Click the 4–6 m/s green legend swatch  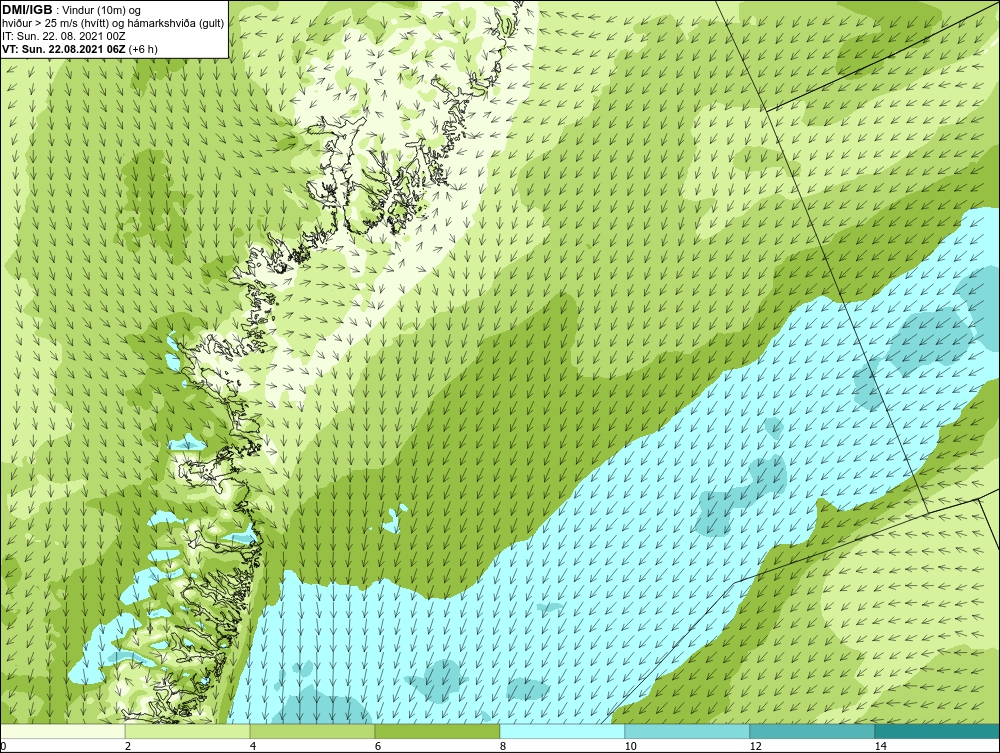pos(312,731)
